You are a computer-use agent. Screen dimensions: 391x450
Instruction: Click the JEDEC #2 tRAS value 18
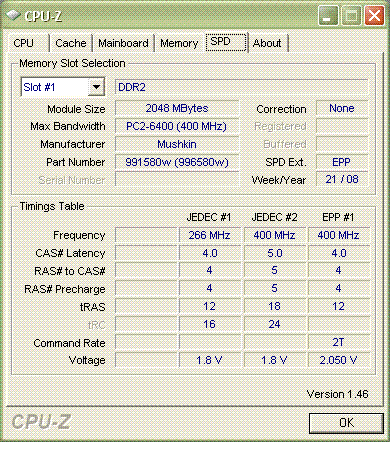tap(275, 306)
